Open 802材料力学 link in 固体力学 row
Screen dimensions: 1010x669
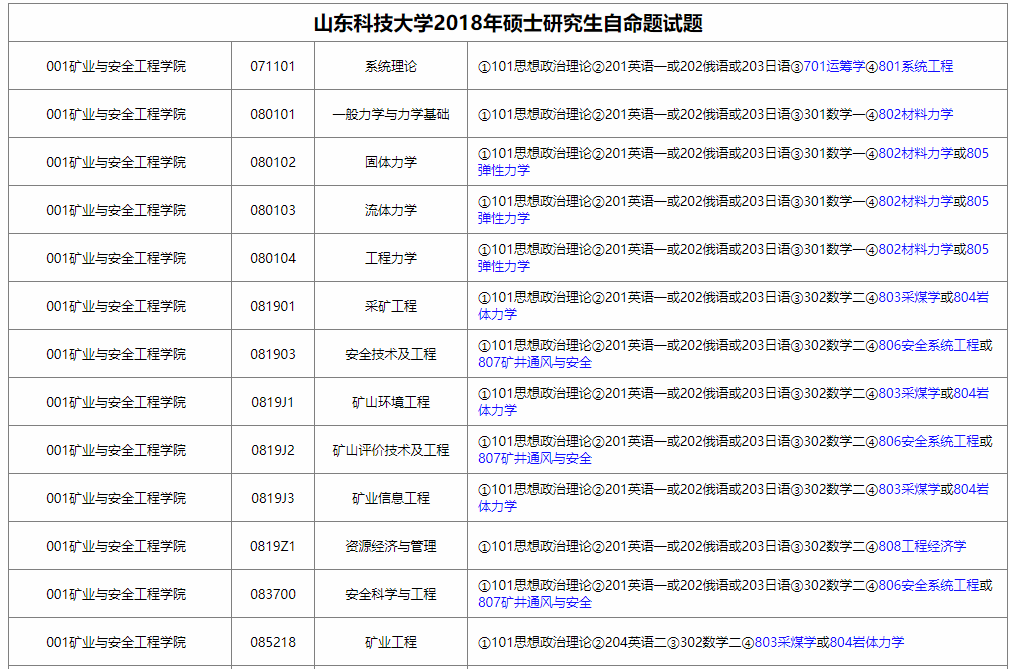915,153
